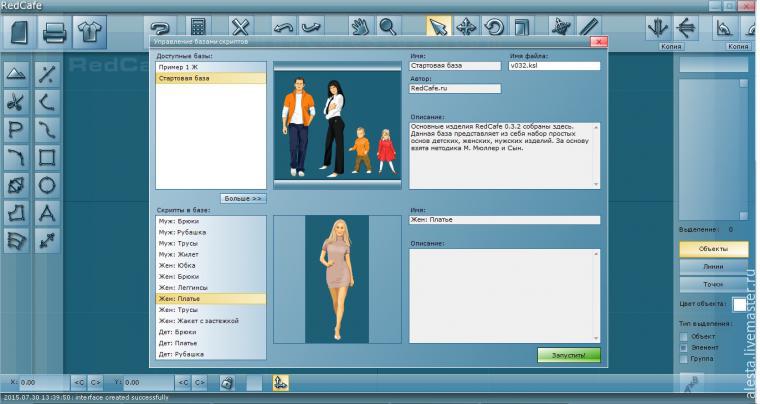Switch to the Объекты tab
This screenshot has width=760, height=404.
click(713, 249)
